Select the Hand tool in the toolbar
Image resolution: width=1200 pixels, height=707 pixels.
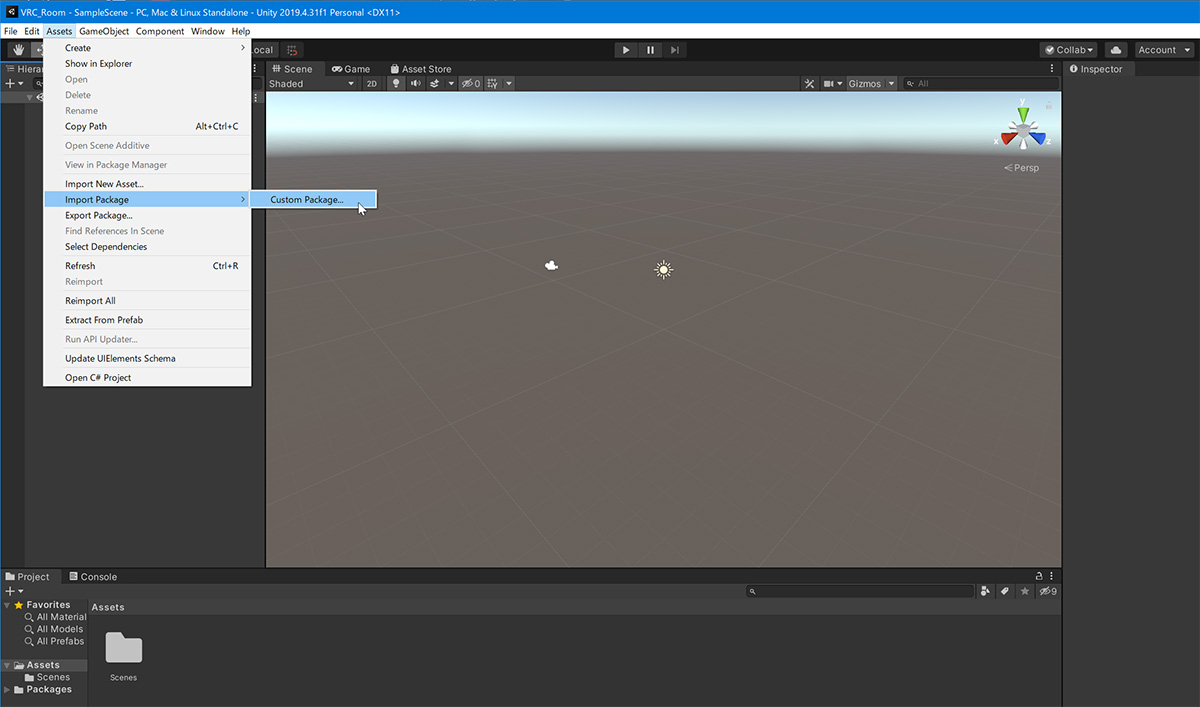pyautogui.click(x=18, y=50)
